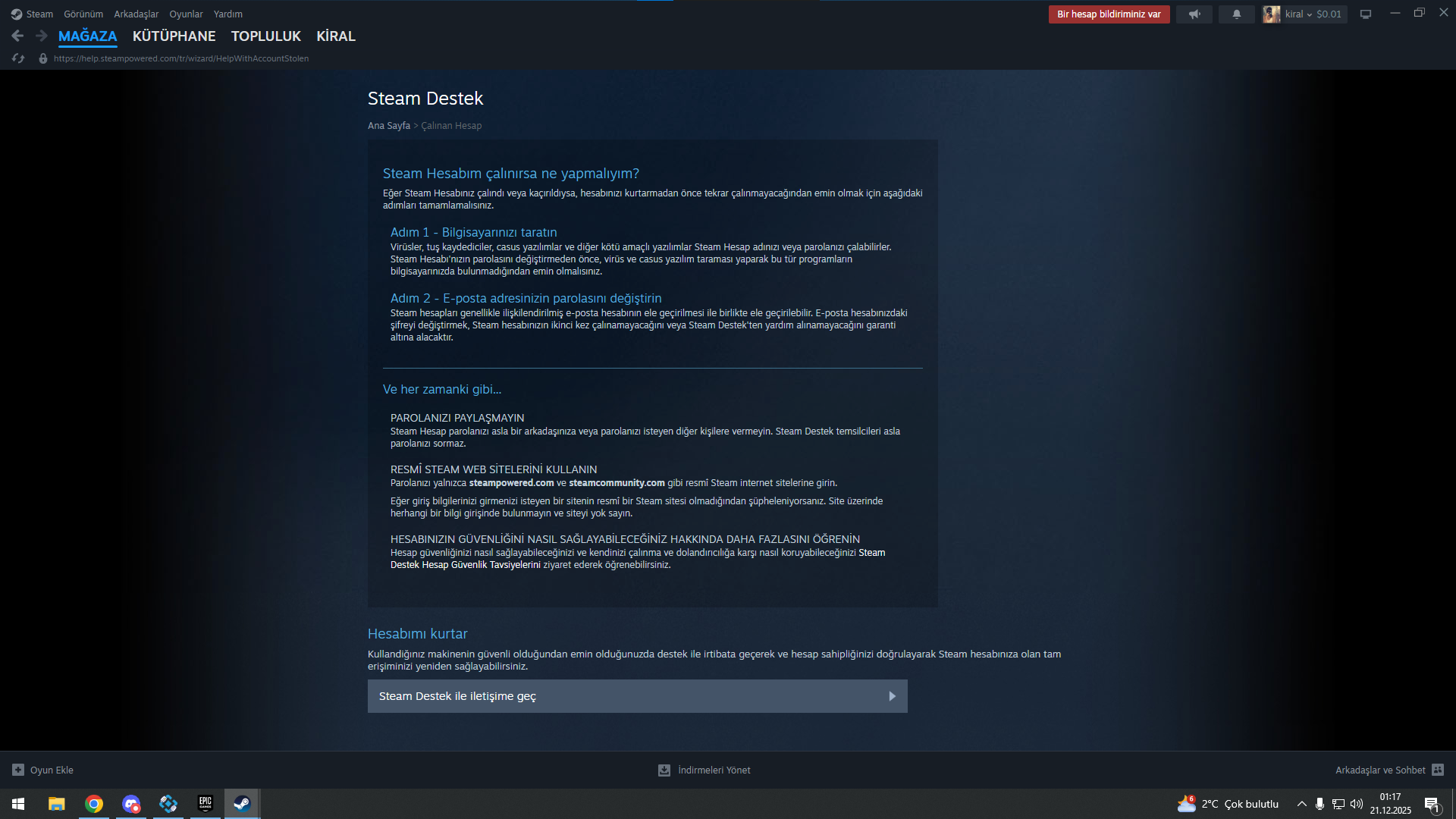Minimize the Steam window
The width and height of the screenshot is (1456, 819).
click(x=1395, y=13)
